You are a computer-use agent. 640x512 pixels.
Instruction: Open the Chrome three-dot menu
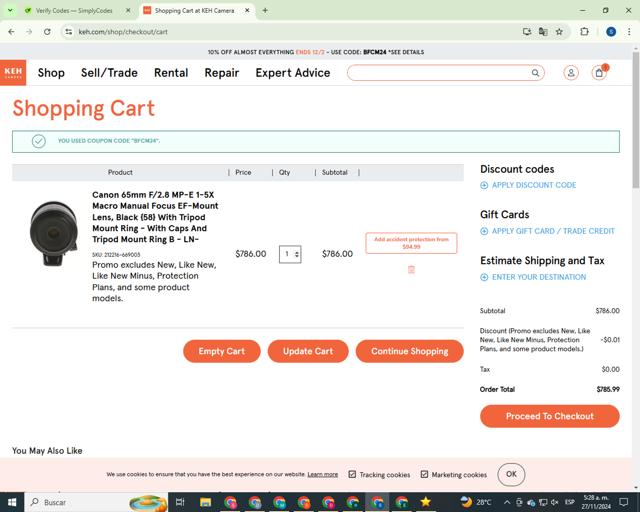[629, 32]
